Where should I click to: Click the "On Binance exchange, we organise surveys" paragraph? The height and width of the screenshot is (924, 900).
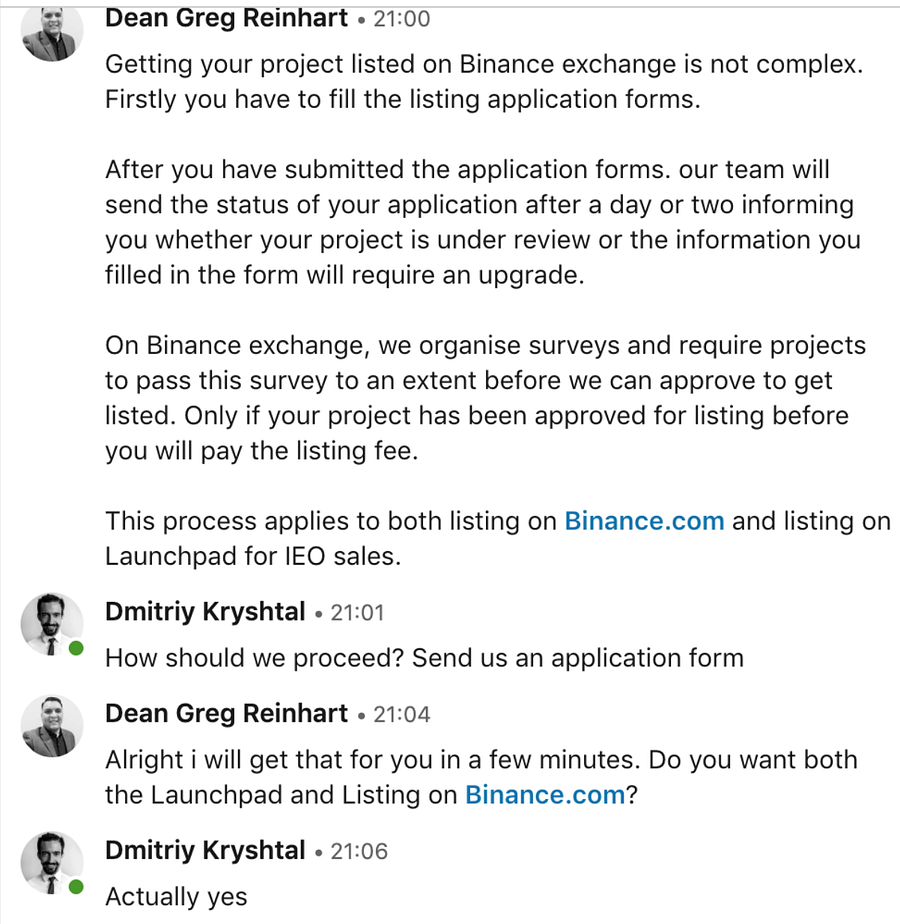tap(485, 398)
